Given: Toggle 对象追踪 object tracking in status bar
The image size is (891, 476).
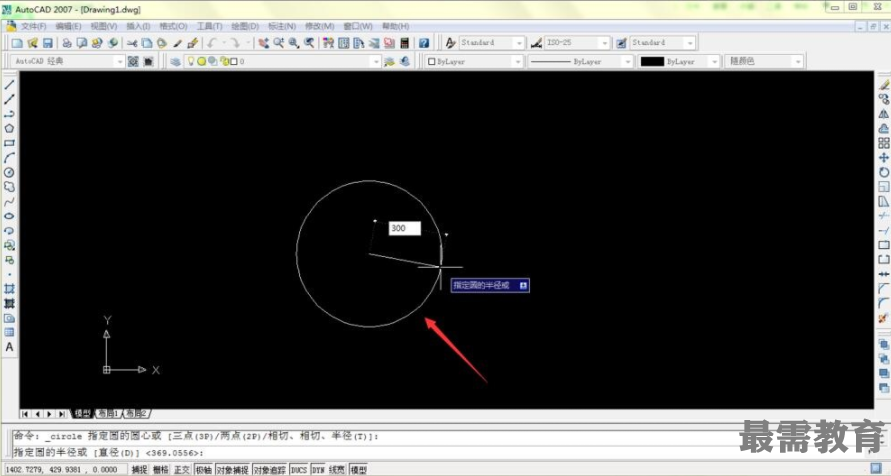Looking at the screenshot, I should tap(269, 470).
